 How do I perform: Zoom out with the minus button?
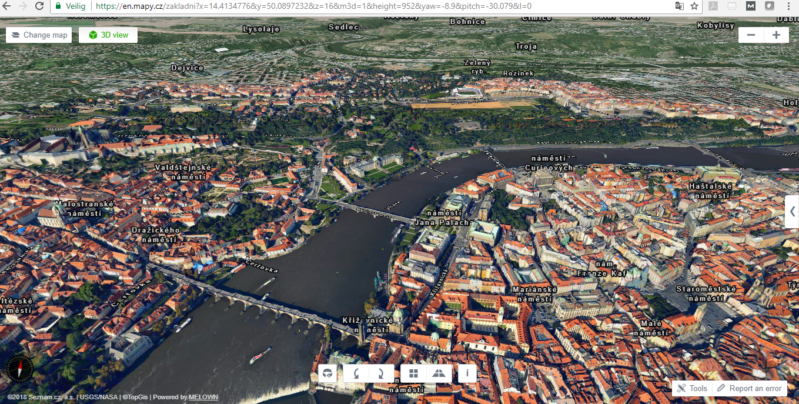[x=752, y=35]
